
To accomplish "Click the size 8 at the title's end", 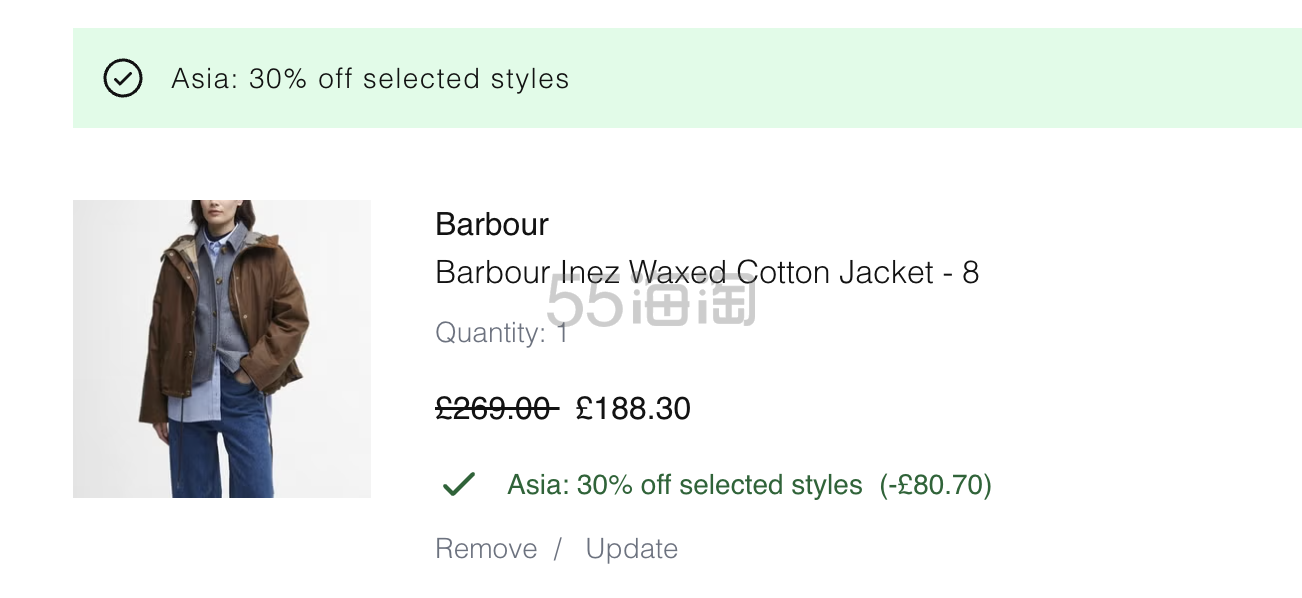I will click(x=970, y=272).
